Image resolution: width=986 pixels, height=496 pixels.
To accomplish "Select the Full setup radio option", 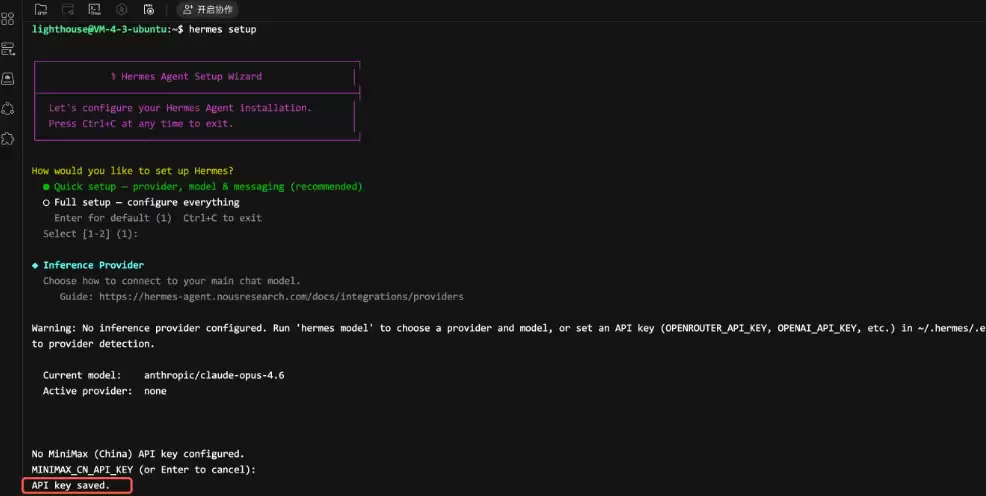I will coord(141,202).
